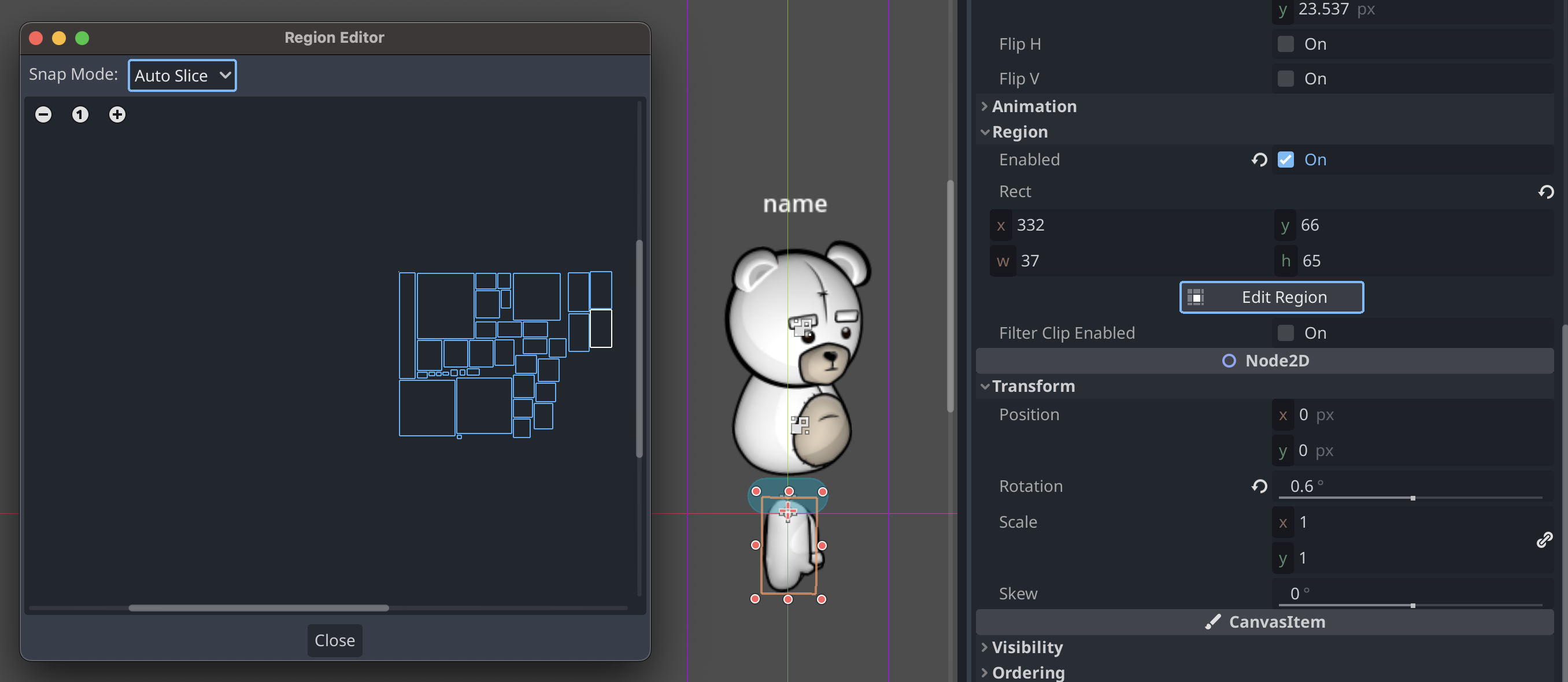Click the CanvasItem pencil icon
This screenshot has width=1568, height=682.
point(1212,622)
